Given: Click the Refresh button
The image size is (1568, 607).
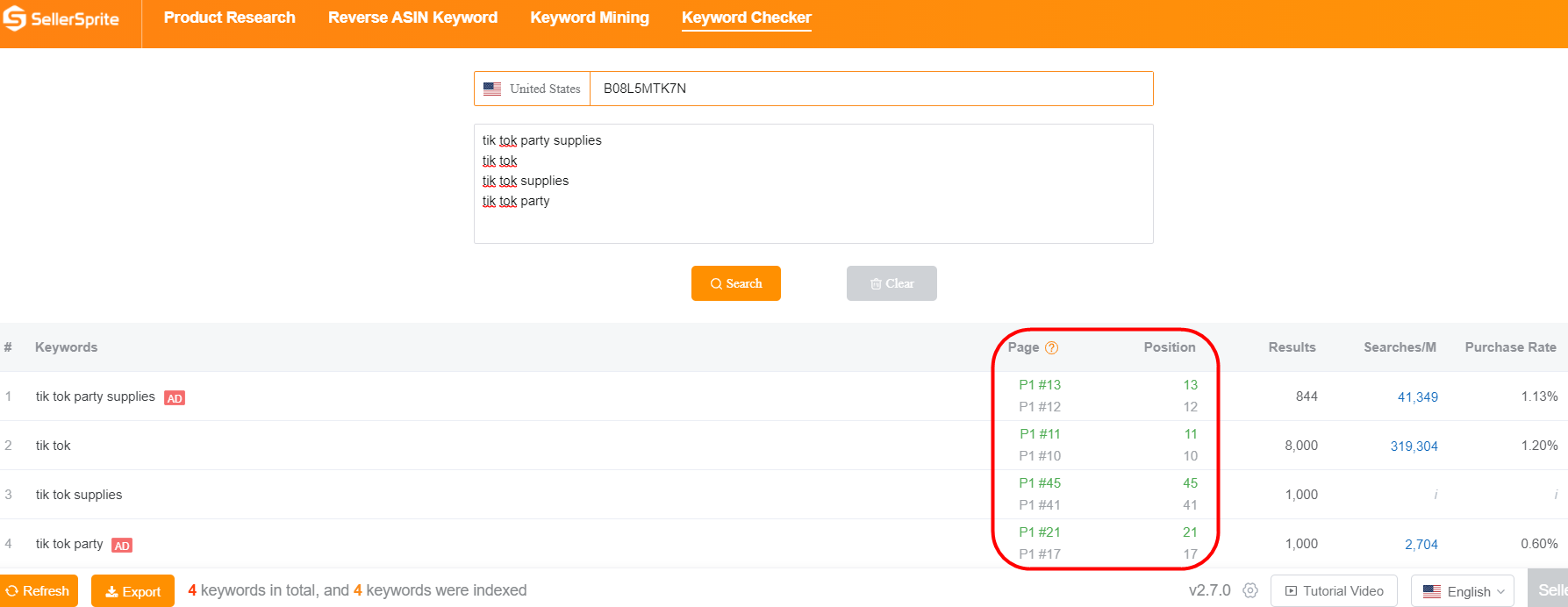Looking at the screenshot, I should (x=39, y=591).
